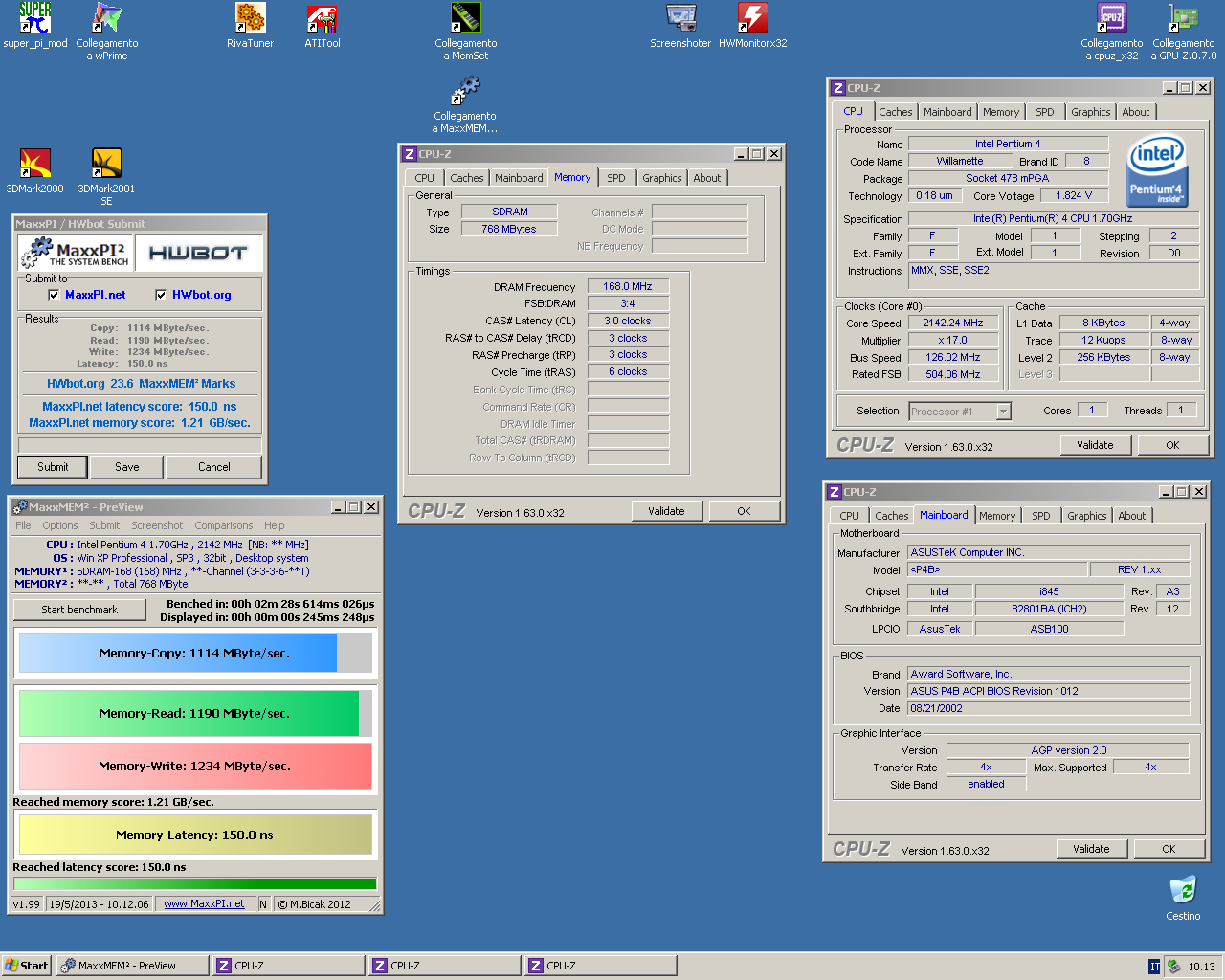Open the Help menu in MaxxMEM²
Screen dimensions: 1225x980
tap(275, 525)
